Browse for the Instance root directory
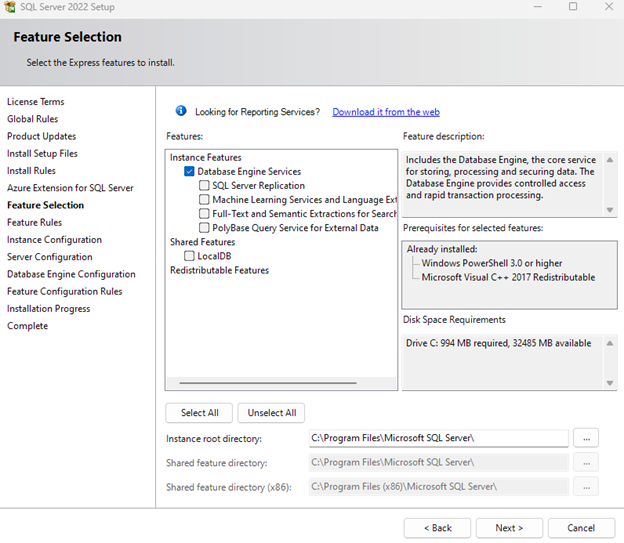 pos(586,438)
